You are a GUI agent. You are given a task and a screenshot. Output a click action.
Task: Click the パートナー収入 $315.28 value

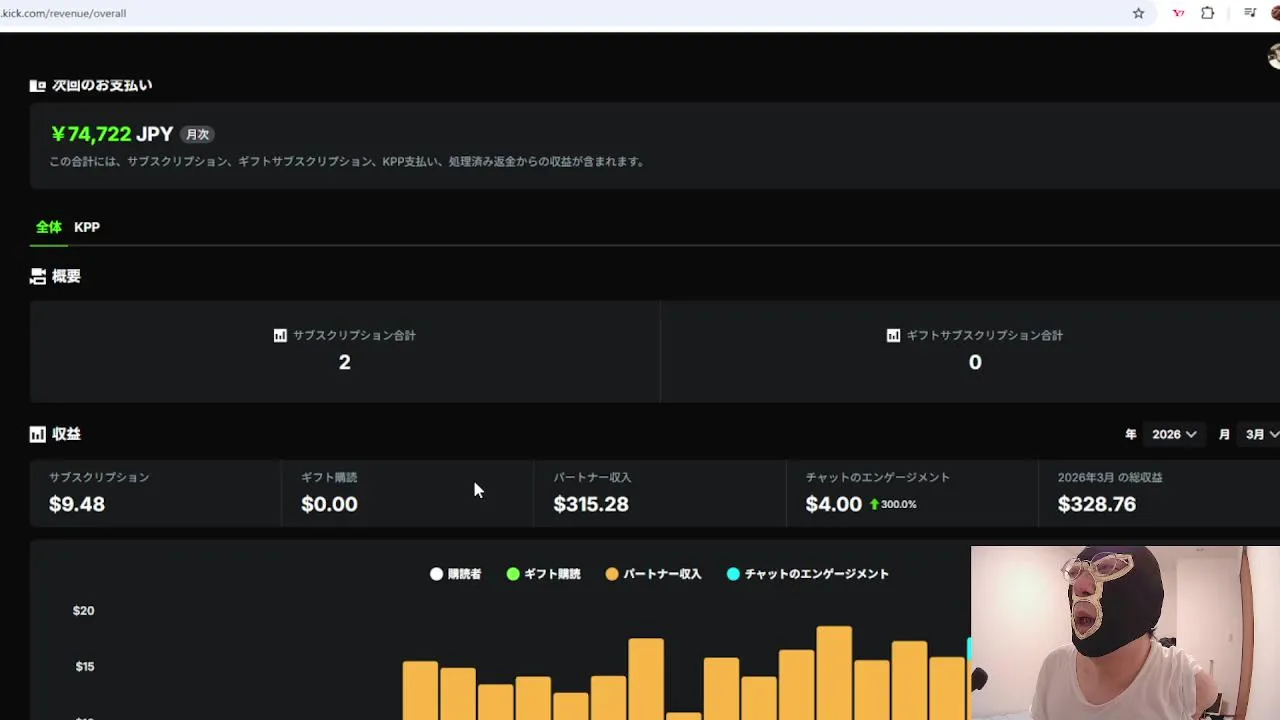pos(591,504)
